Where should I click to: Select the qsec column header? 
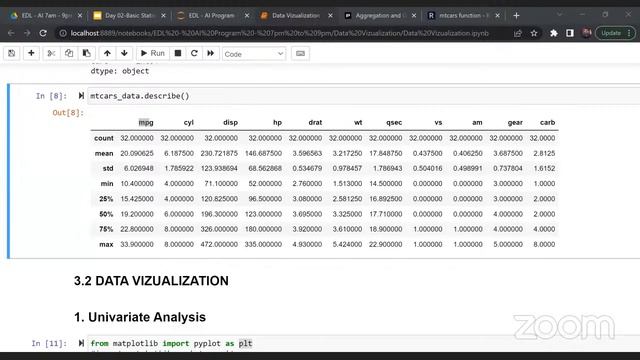[x=394, y=122]
